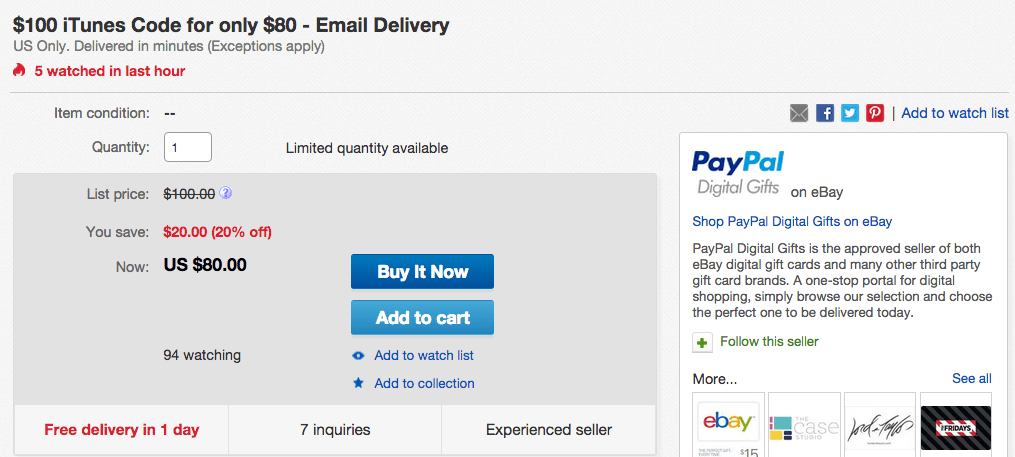Screen dimensions: 1015x457
Task: Click the Buy It Now button
Action: click(x=422, y=272)
